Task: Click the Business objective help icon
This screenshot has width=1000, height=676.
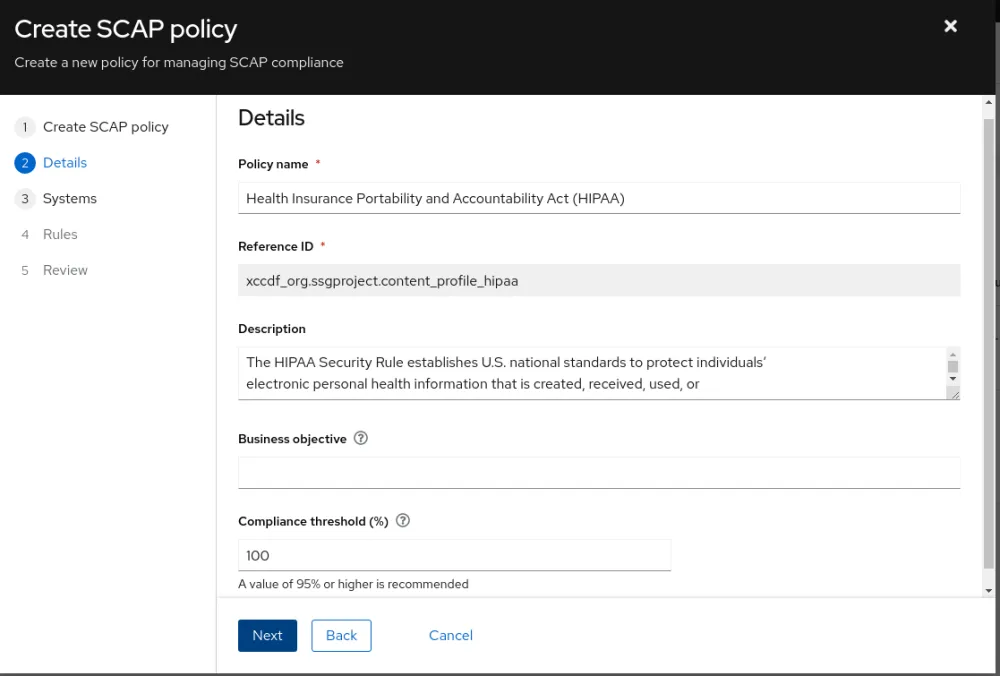Action: point(361,438)
